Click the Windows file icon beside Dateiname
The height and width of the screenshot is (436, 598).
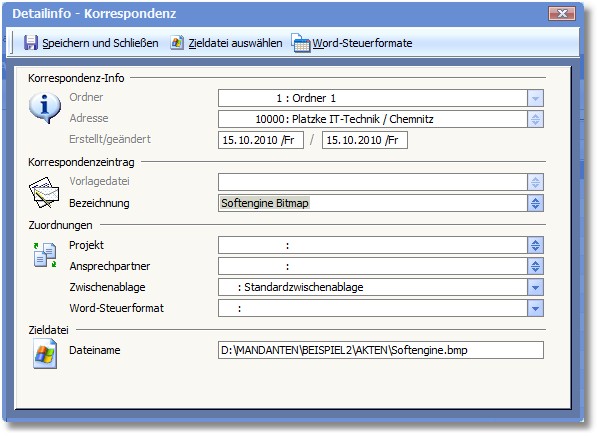pyautogui.click(x=45, y=354)
